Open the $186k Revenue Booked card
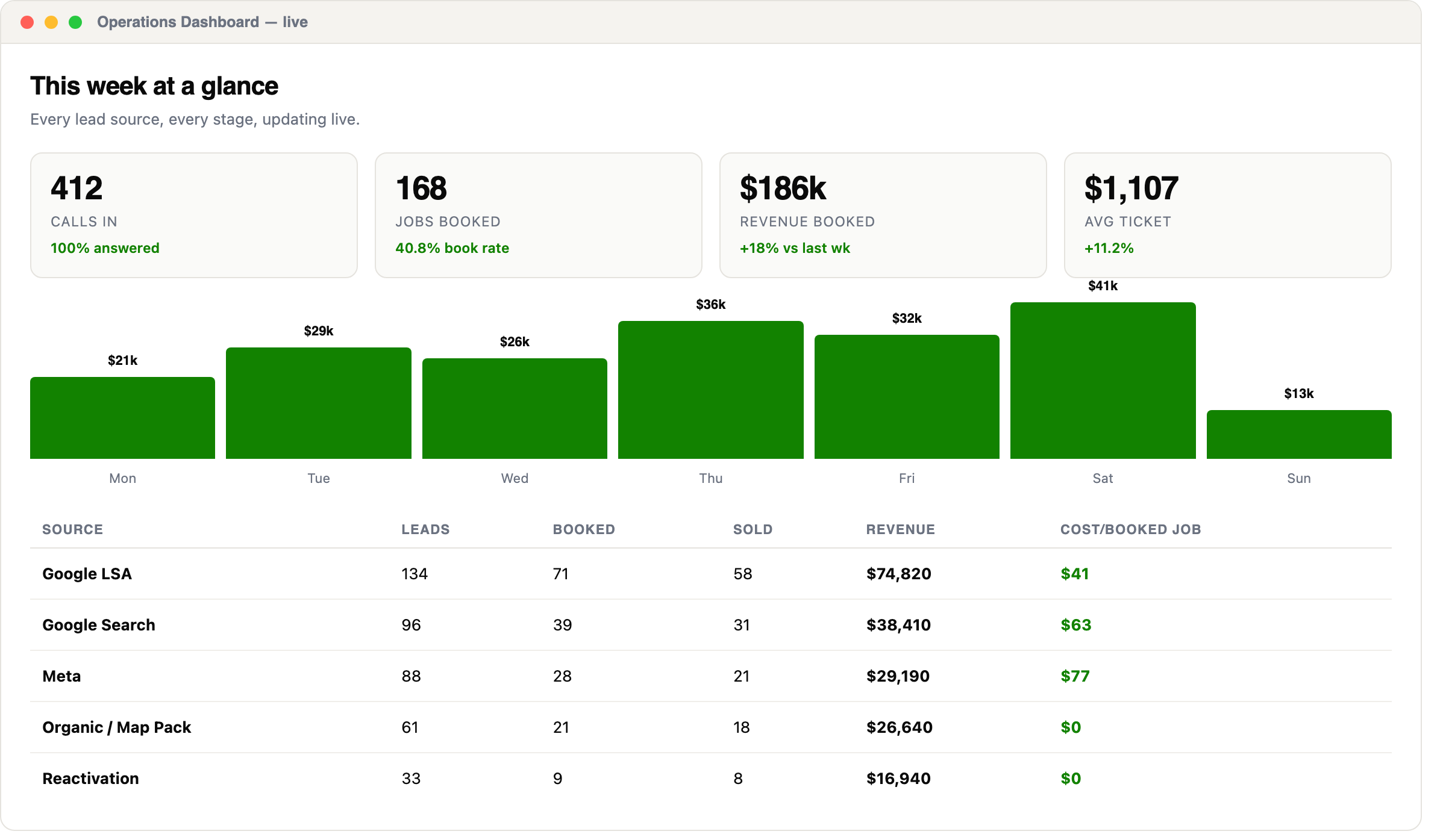 tap(883, 215)
